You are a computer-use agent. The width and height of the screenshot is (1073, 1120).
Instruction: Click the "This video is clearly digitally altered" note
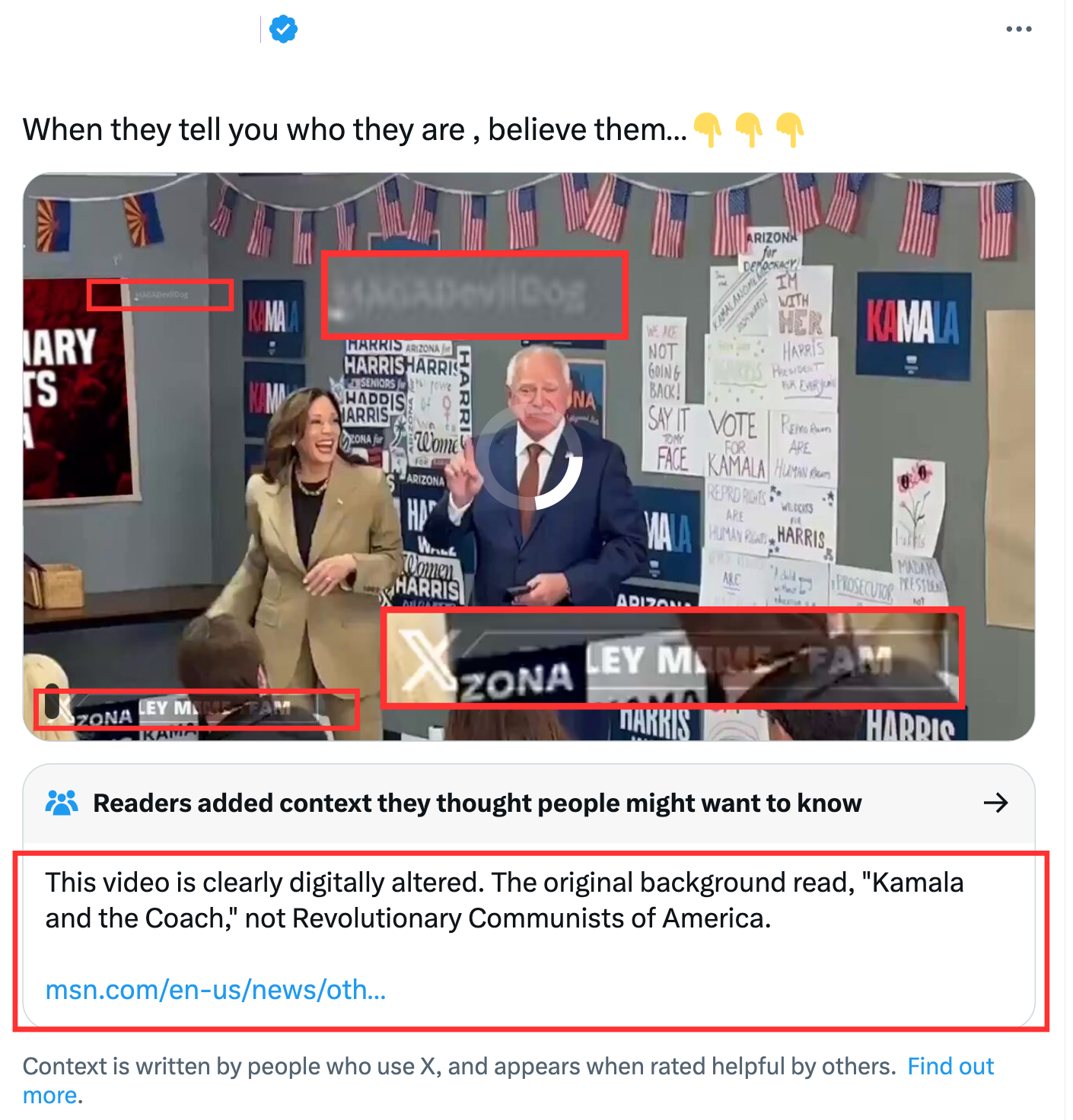504,900
